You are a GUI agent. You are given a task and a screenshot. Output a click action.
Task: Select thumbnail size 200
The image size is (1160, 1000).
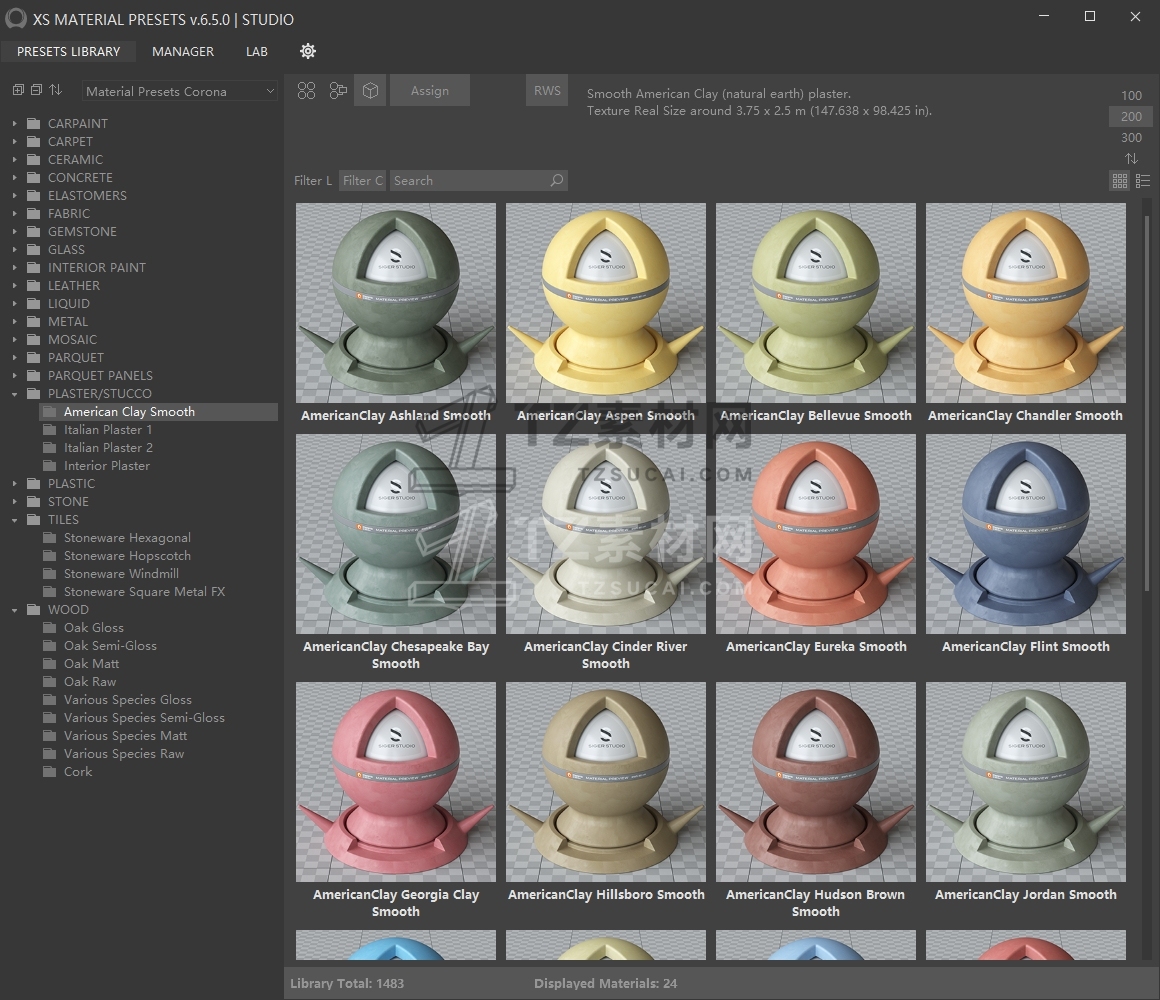1130,116
